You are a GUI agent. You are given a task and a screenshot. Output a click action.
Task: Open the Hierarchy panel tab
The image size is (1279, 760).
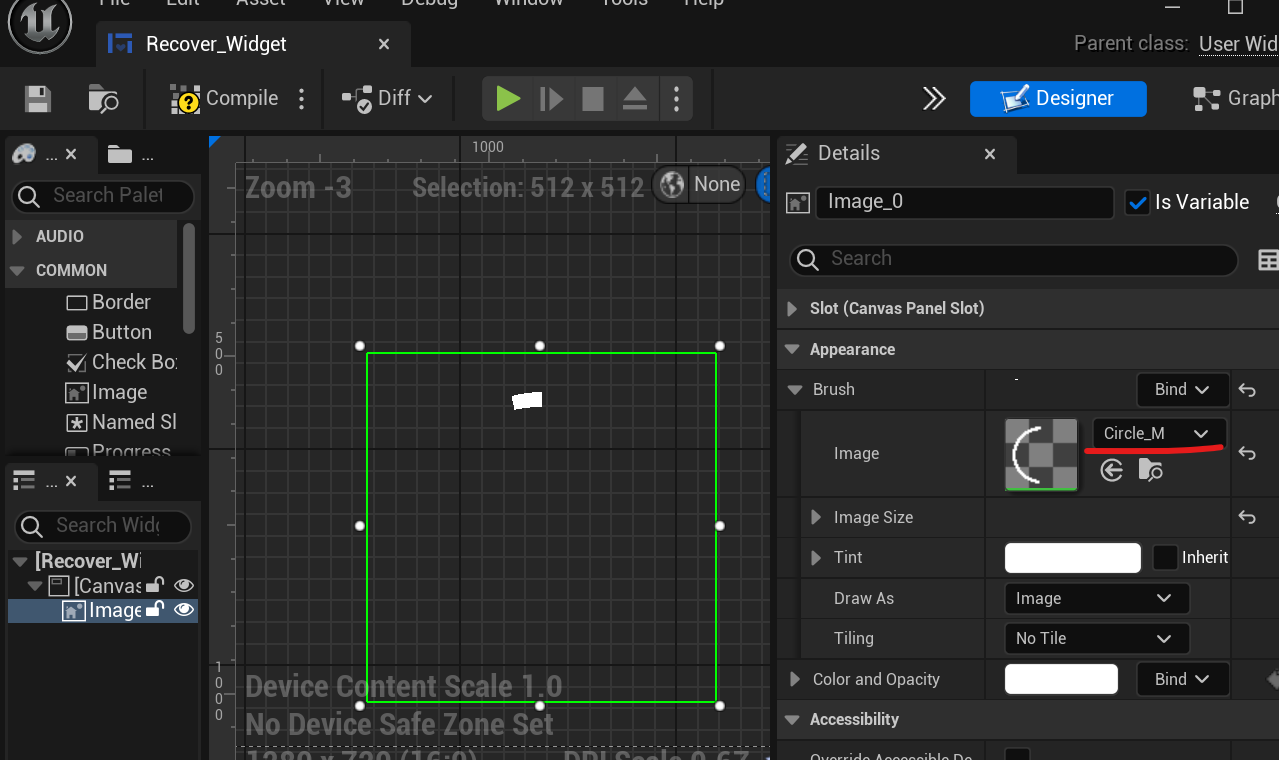pyautogui.click(x=35, y=482)
